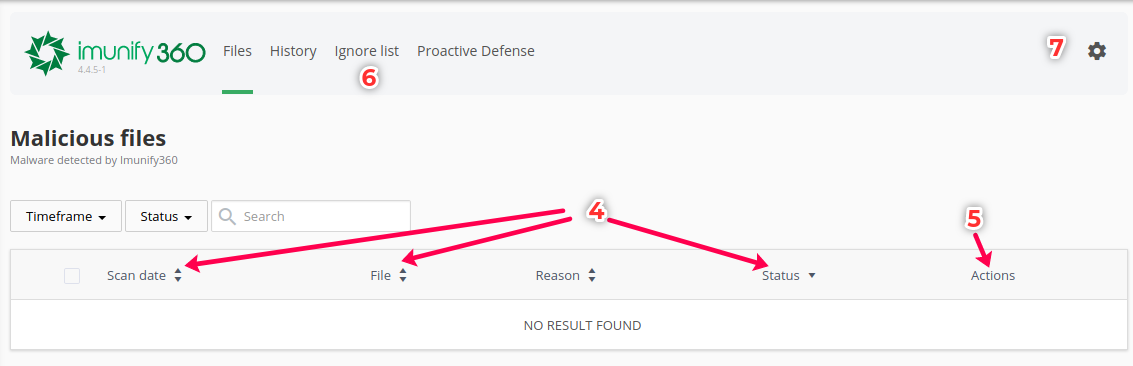This screenshot has width=1133, height=366.
Task: Click the search magnifier icon
Action: click(227, 216)
